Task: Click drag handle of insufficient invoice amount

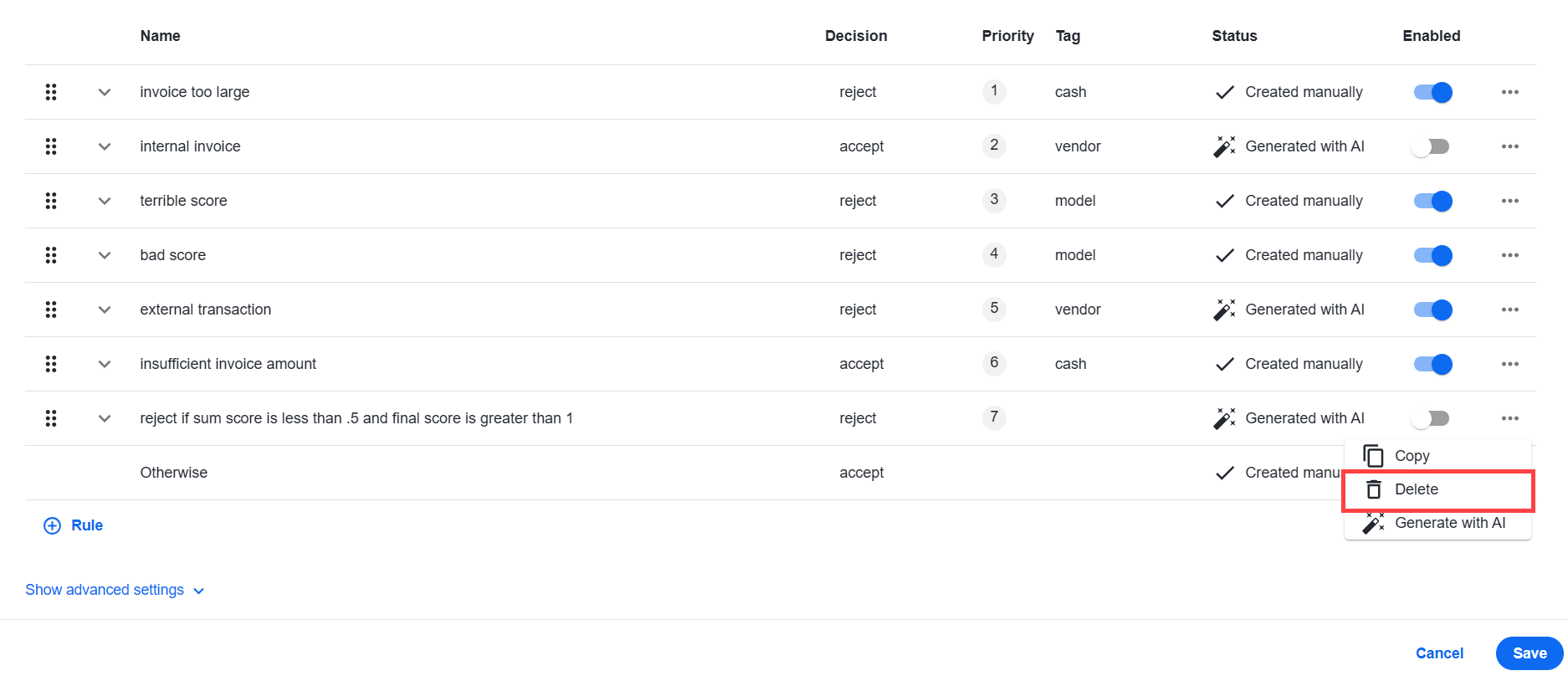Action: click(51, 364)
